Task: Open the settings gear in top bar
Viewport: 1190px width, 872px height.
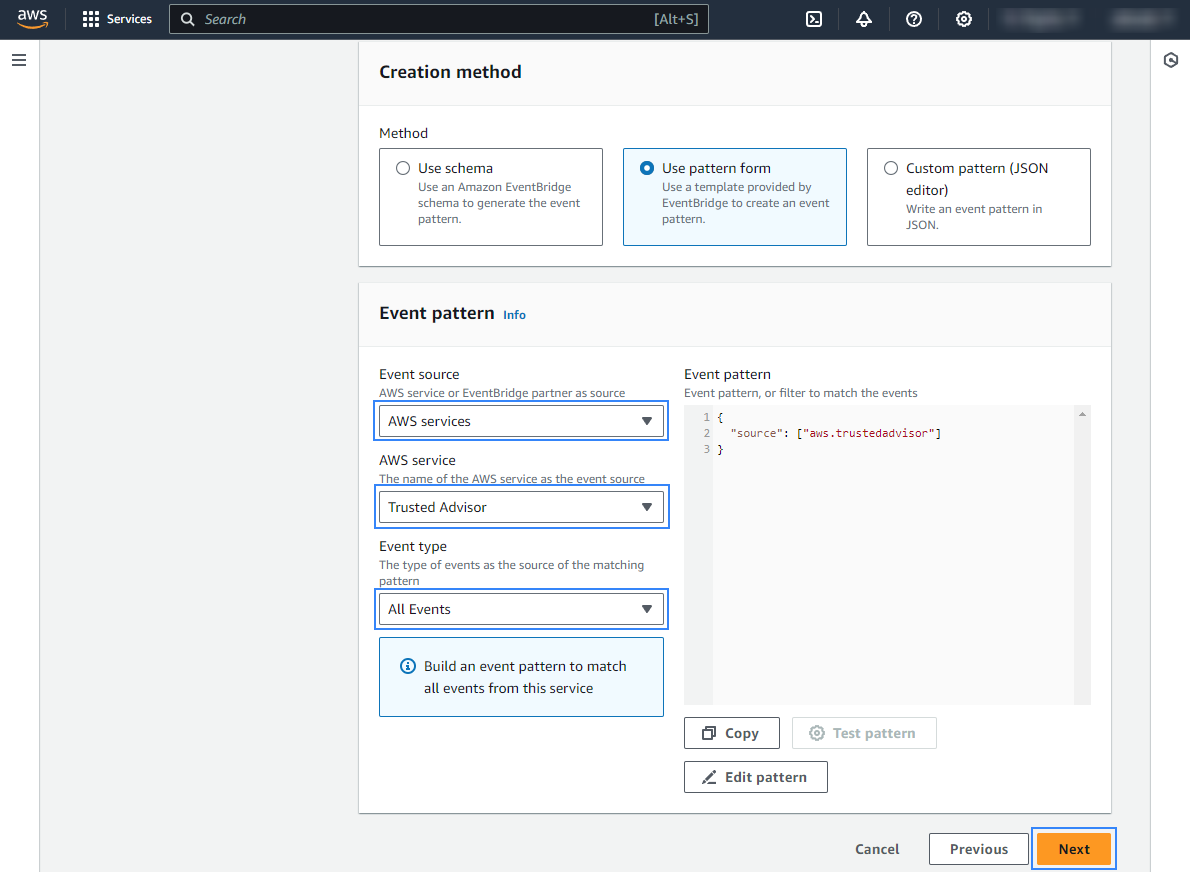Action: pos(964,19)
